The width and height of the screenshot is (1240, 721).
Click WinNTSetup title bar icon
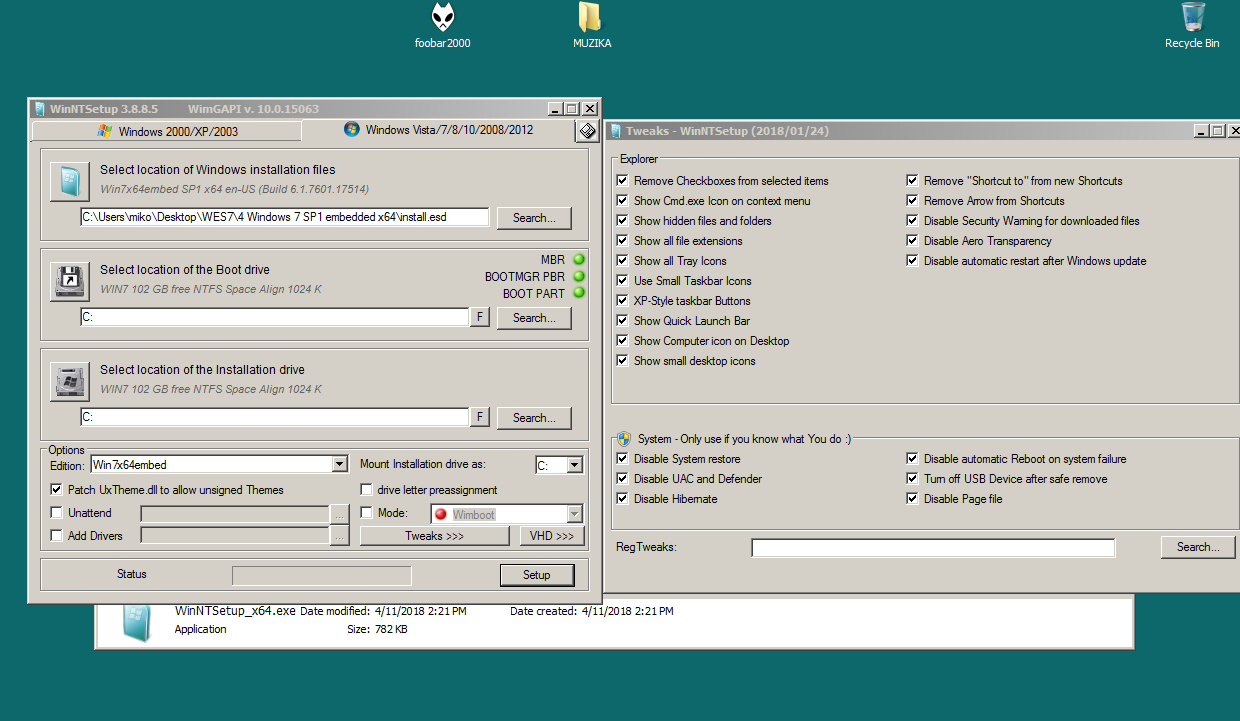pyautogui.click(x=39, y=109)
